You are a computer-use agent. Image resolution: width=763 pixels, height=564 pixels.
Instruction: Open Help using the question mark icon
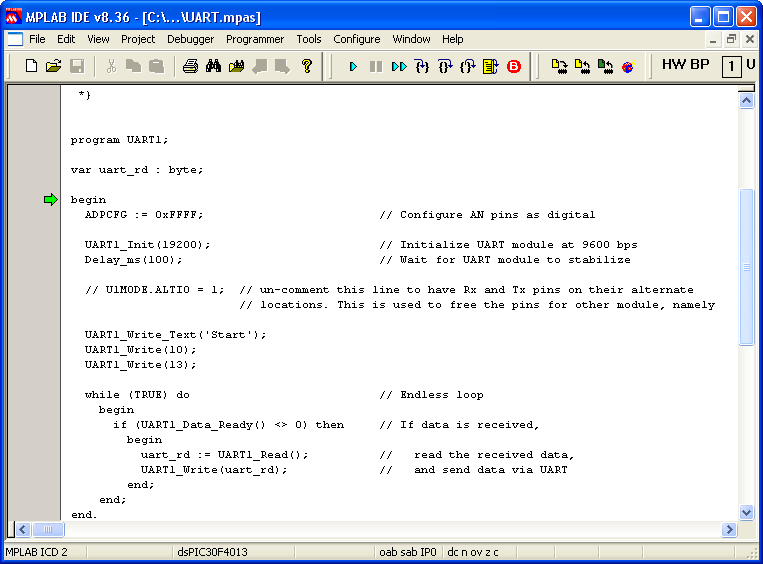click(307, 66)
